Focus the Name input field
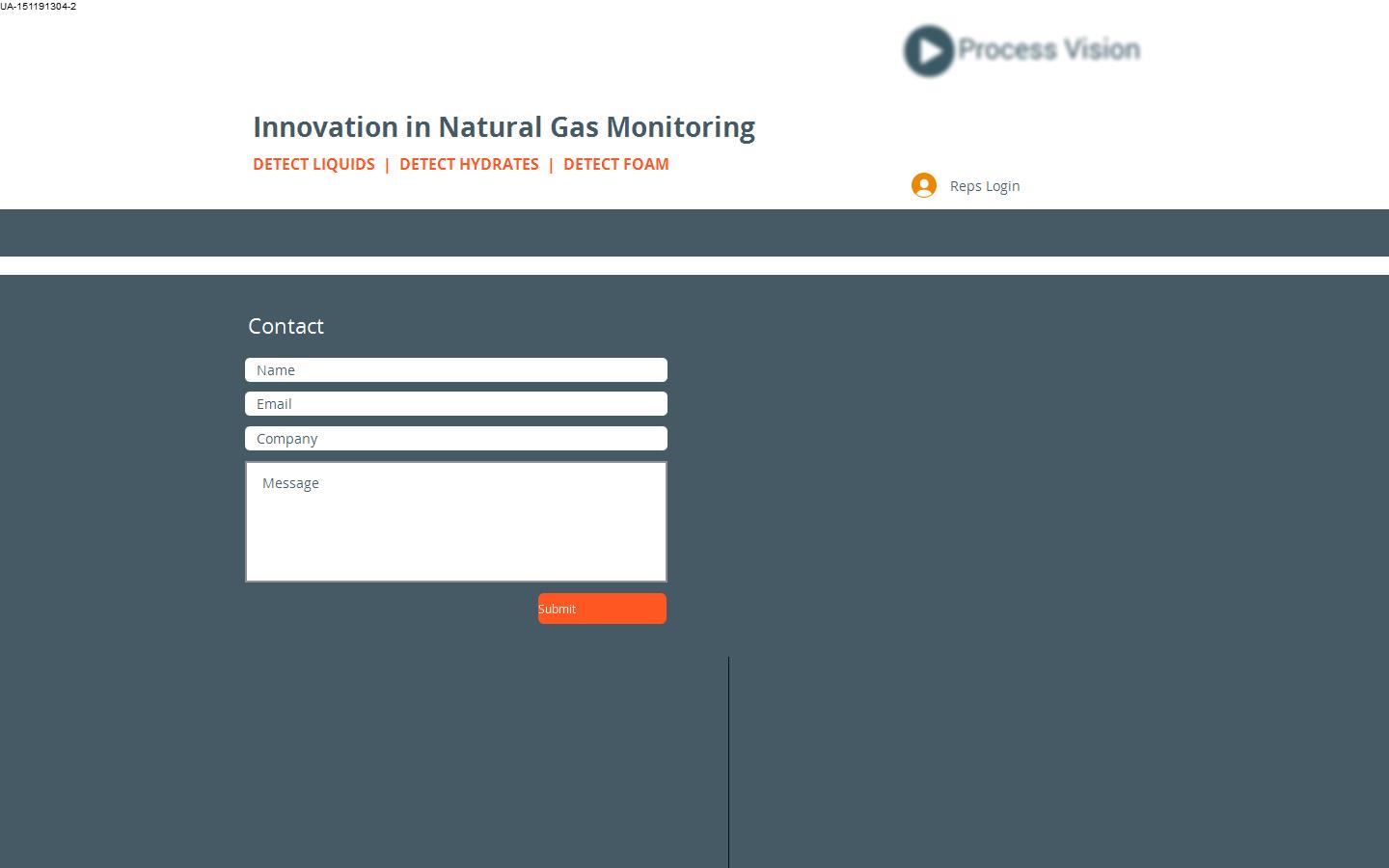 coord(455,370)
